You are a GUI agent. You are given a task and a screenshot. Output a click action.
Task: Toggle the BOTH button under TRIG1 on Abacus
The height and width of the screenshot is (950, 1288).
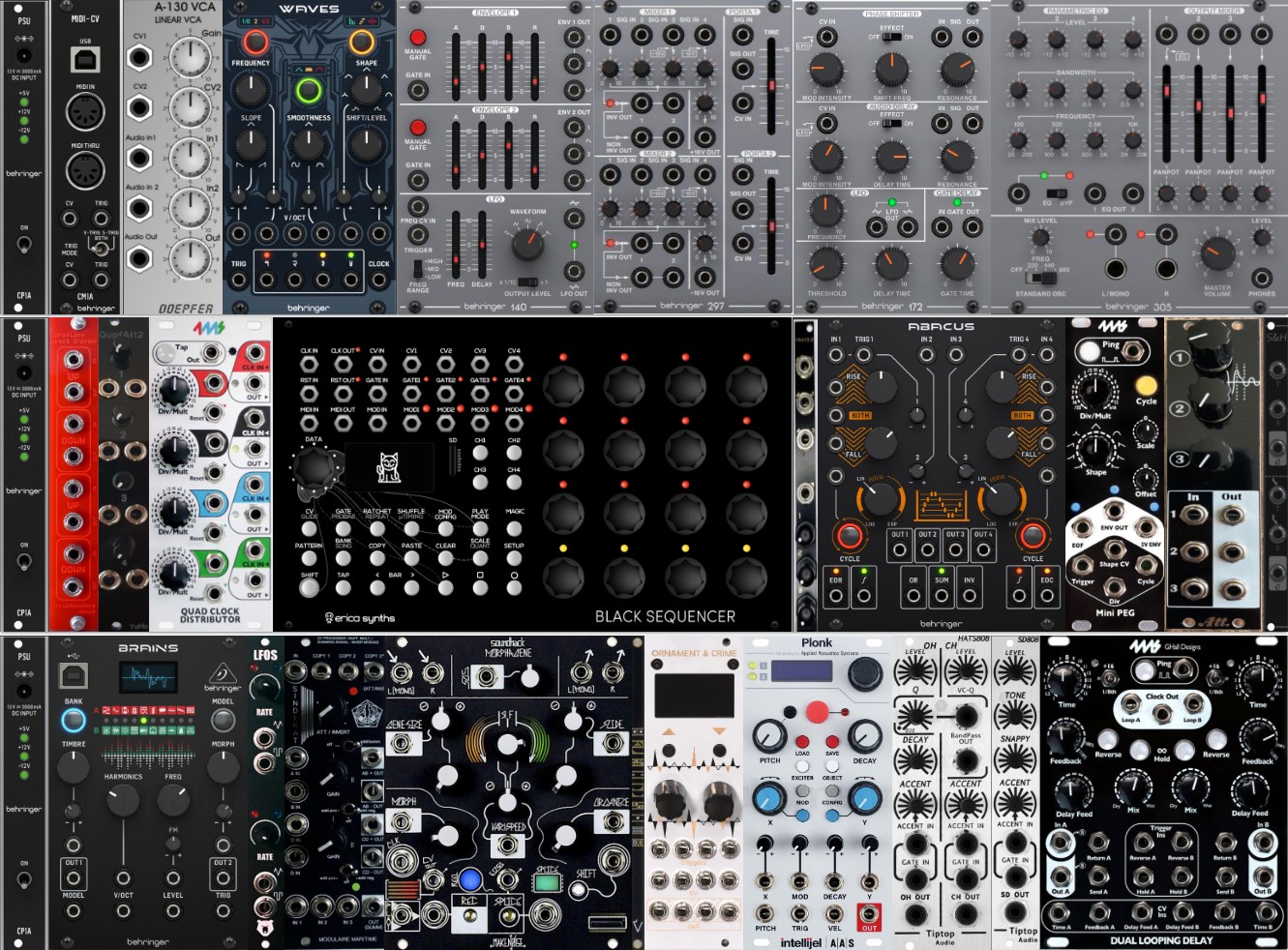tap(860, 415)
